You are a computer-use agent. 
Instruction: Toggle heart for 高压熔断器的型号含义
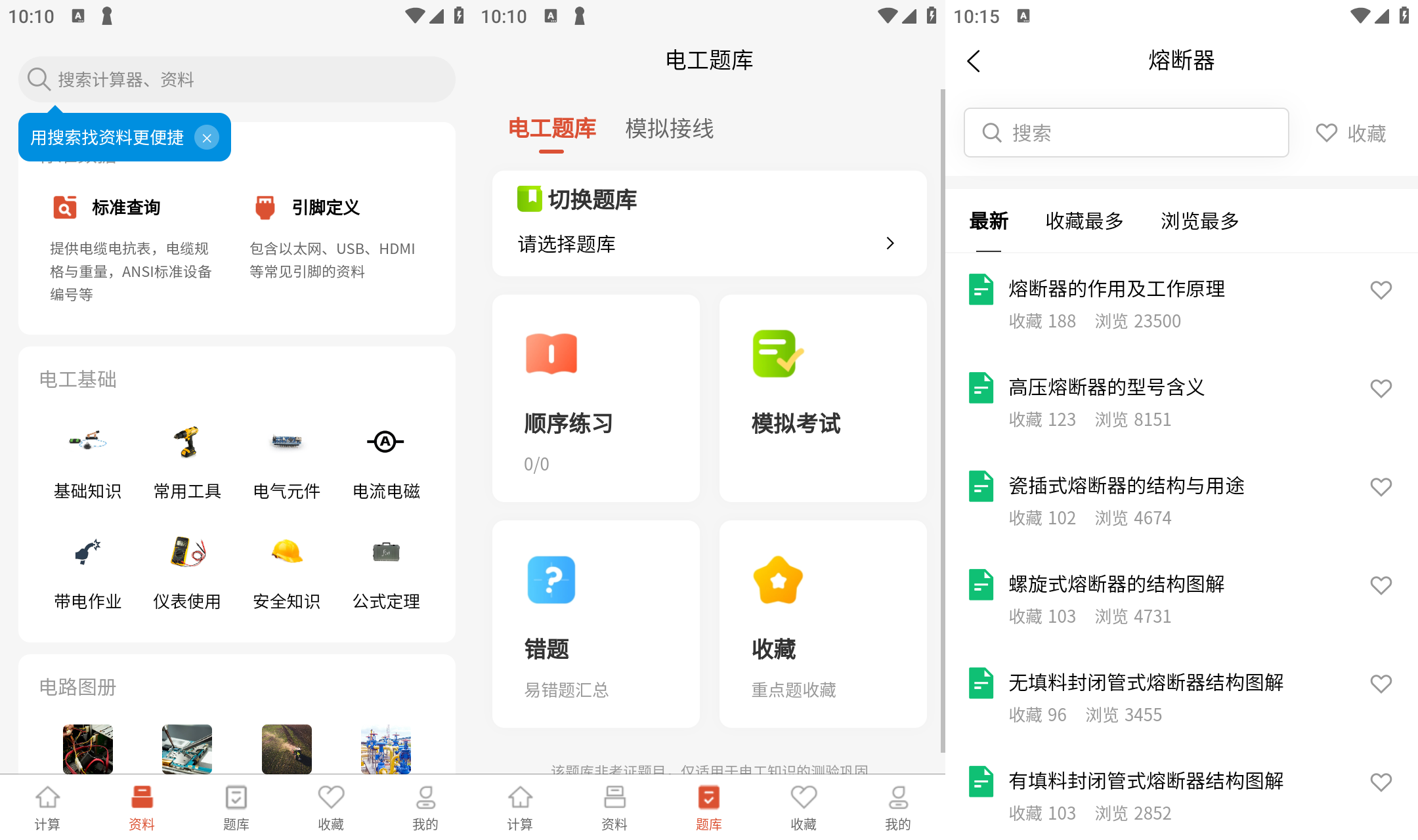[x=1381, y=388]
